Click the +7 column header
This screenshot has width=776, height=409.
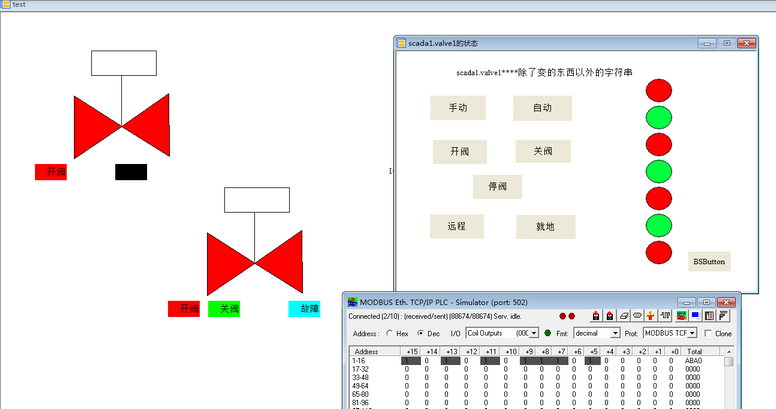[x=561, y=352]
